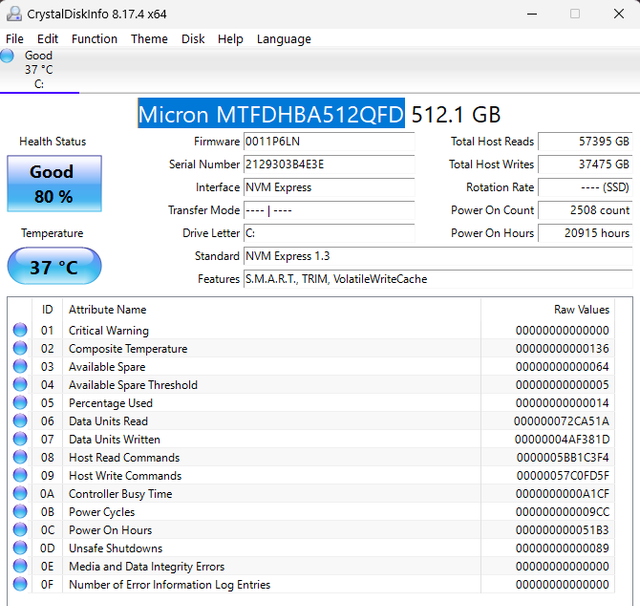Click the status orb for Unsafe Shutdowns
640x606 pixels.
pos(20,548)
